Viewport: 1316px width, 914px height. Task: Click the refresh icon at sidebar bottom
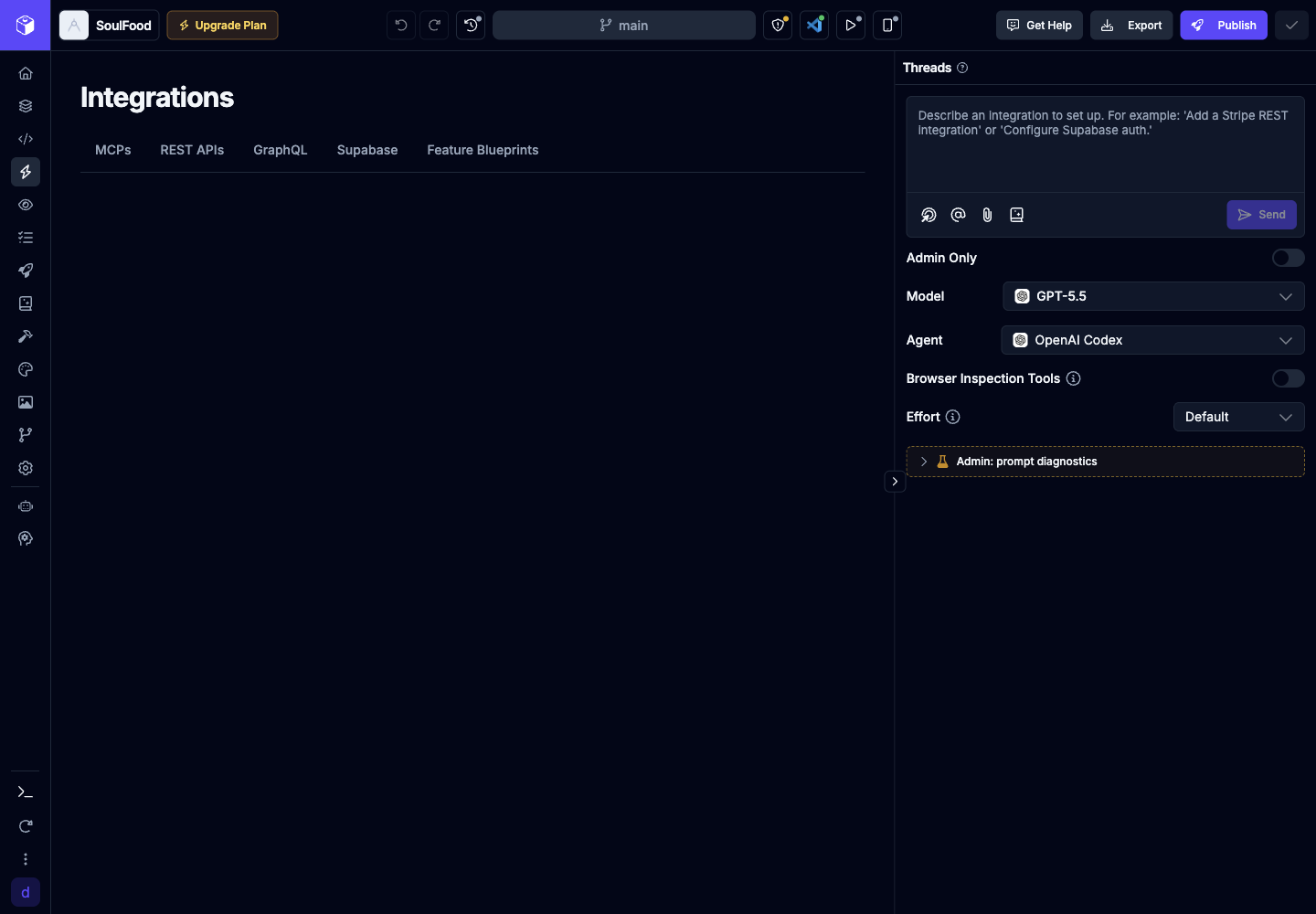(x=26, y=826)
